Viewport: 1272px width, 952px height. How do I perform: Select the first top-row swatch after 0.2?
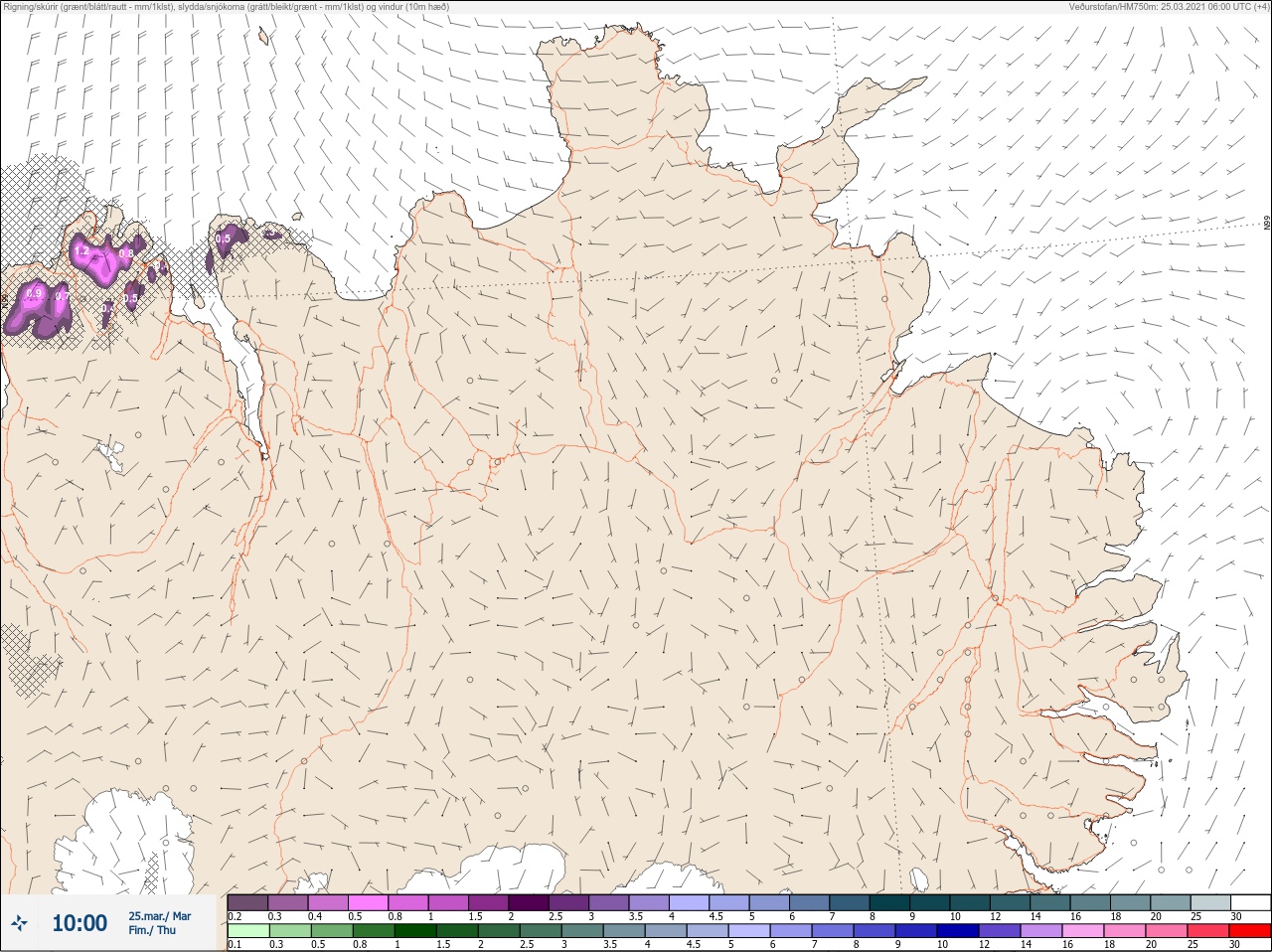[247, 902]
